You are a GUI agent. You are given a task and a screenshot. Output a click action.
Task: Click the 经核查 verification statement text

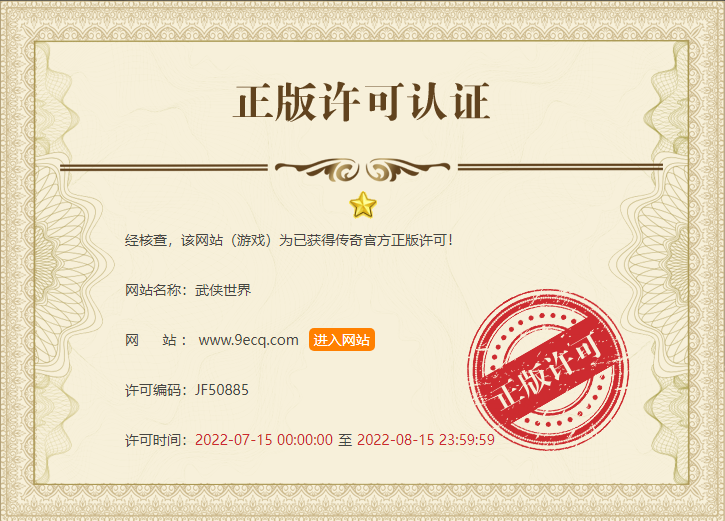[289, 240]
